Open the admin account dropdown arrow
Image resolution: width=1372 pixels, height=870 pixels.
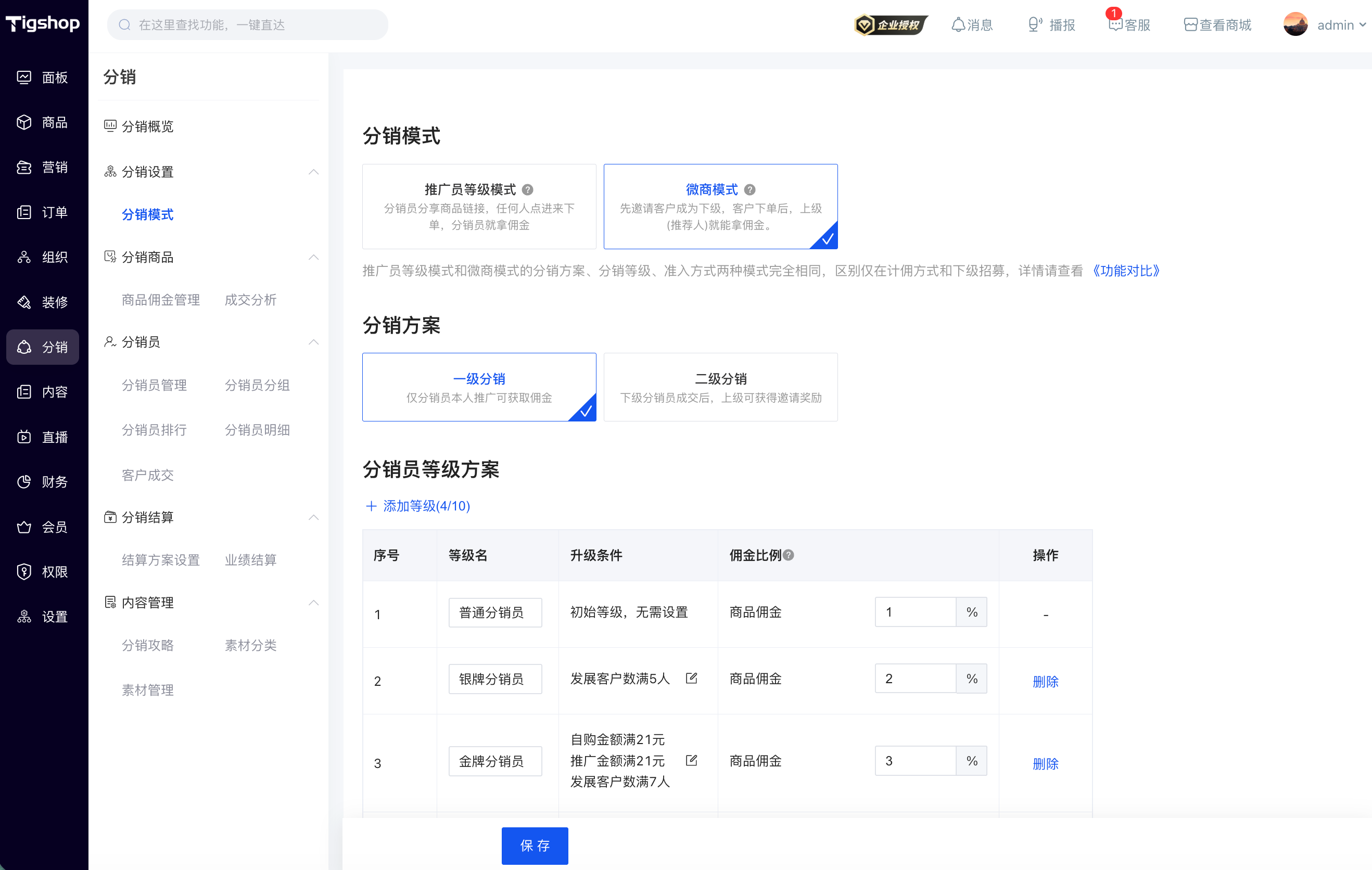click(1362, 24)
